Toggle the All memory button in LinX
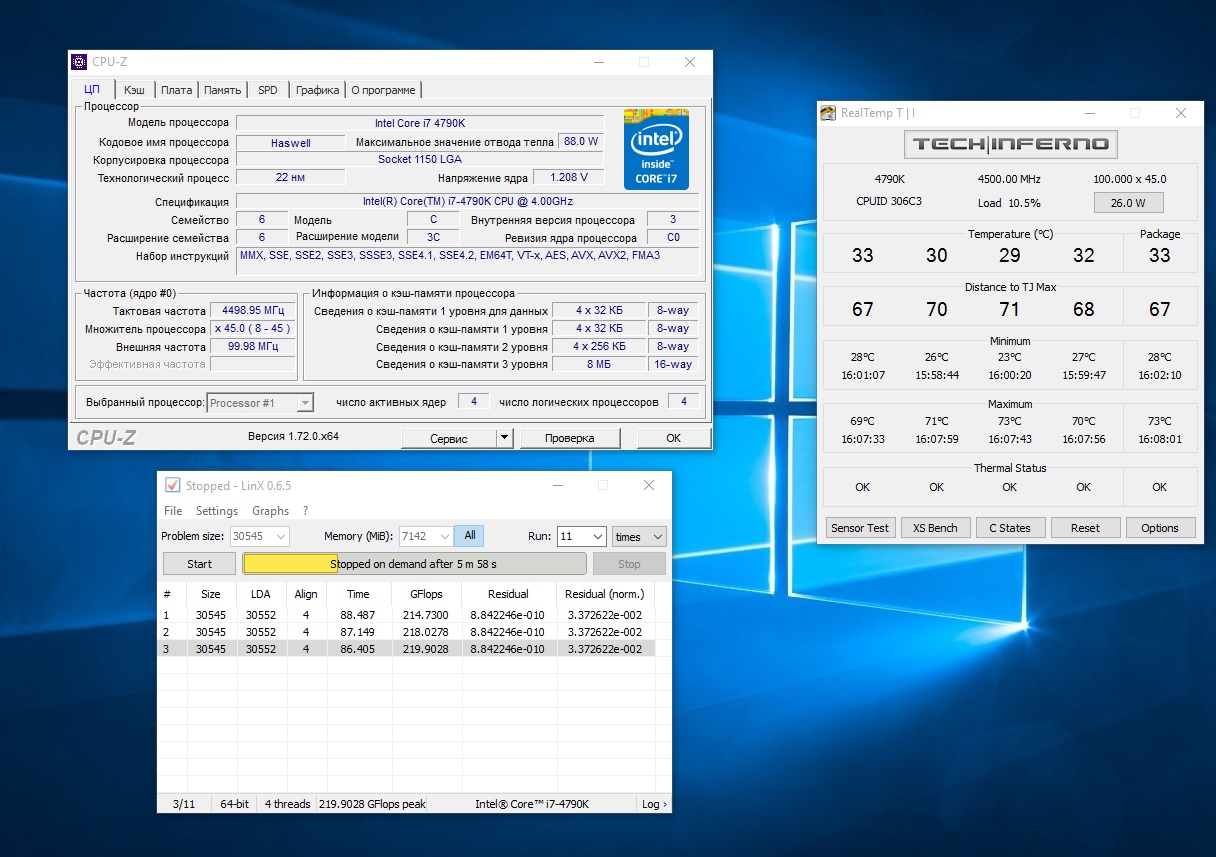The image size is (1216, 857). [x=469, y=536]
